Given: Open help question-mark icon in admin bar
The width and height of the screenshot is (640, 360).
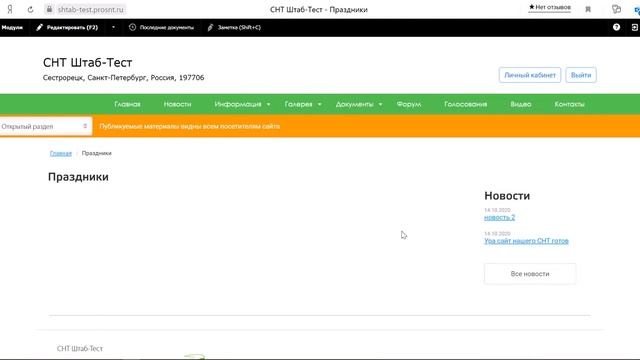Looking at the screenshot, I should coord(616,27).
